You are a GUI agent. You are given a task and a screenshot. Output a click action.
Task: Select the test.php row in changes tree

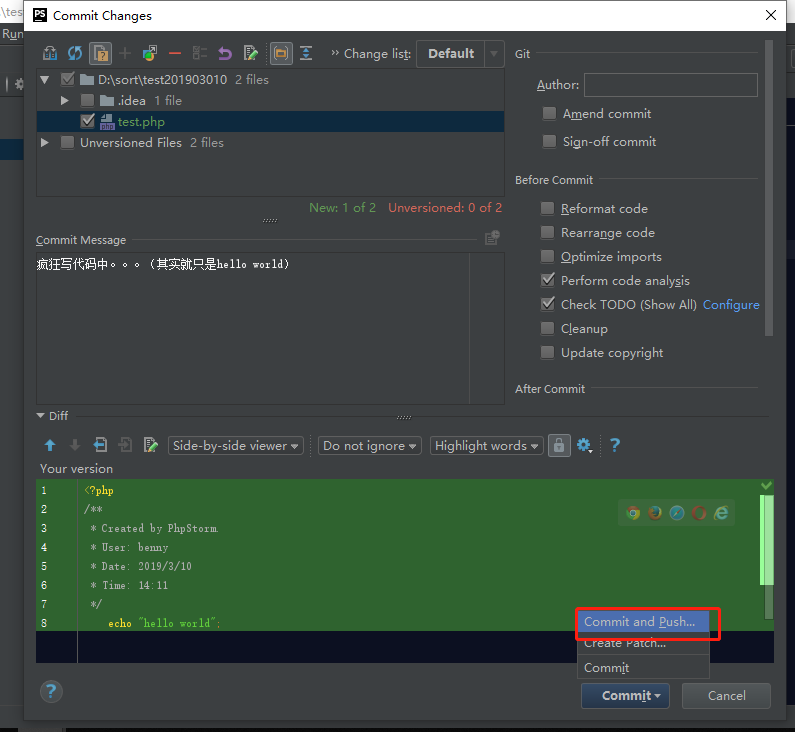tap(270, 122)
